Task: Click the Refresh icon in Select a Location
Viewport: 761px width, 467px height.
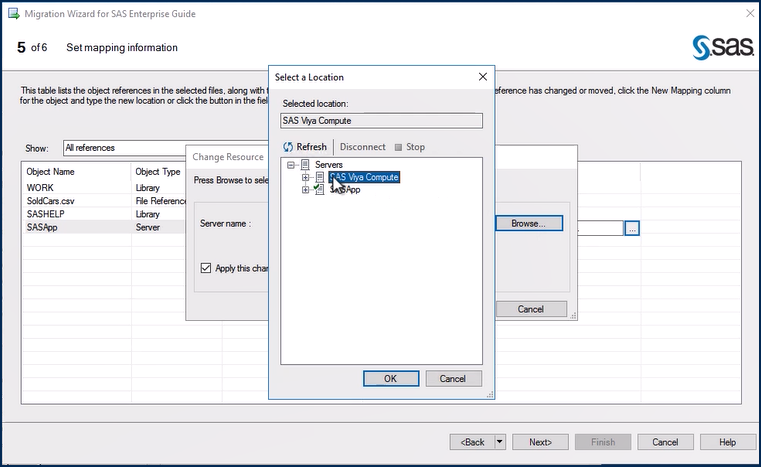Action: click(x=288, y=147)
